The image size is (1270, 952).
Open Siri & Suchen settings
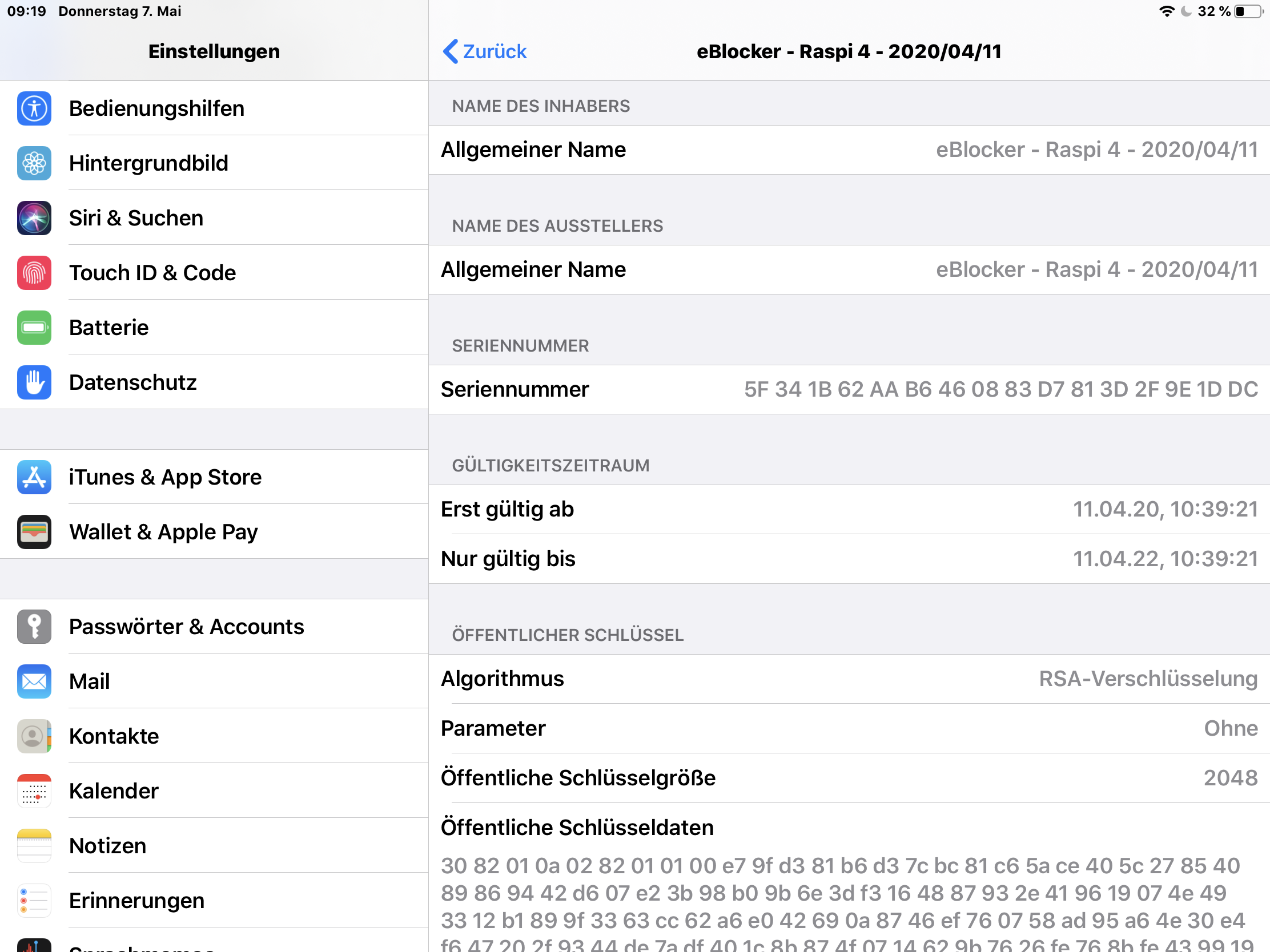214,218
